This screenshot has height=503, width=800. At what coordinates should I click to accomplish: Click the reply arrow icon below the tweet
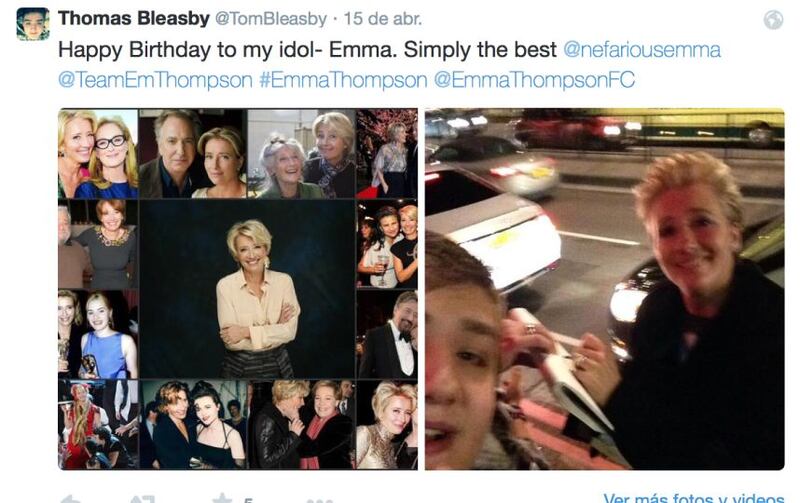point(70,498)
